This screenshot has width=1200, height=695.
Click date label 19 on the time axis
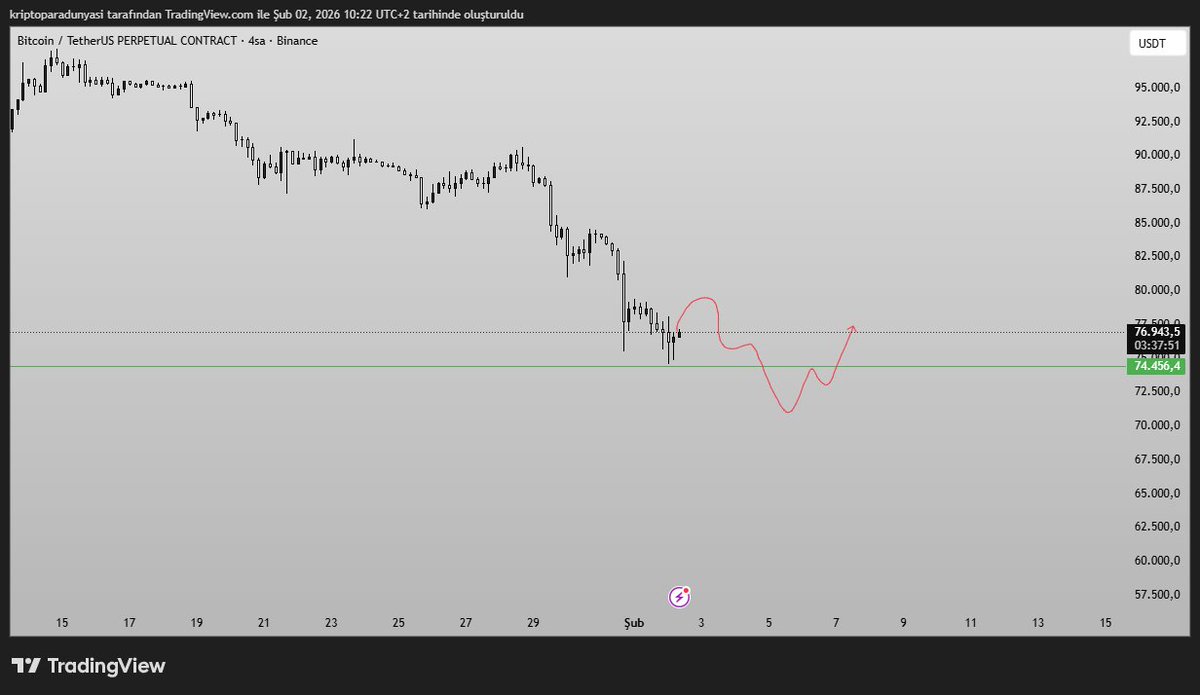(196, 623)
